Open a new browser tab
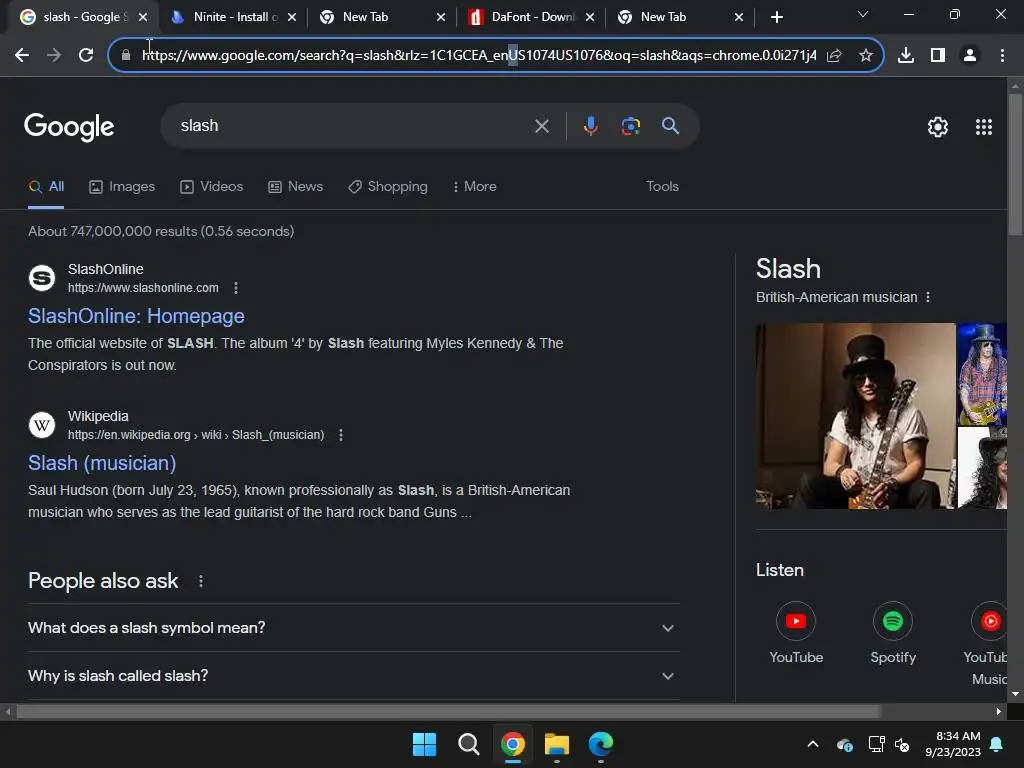 pyautogui.click(x=776, y=17)
